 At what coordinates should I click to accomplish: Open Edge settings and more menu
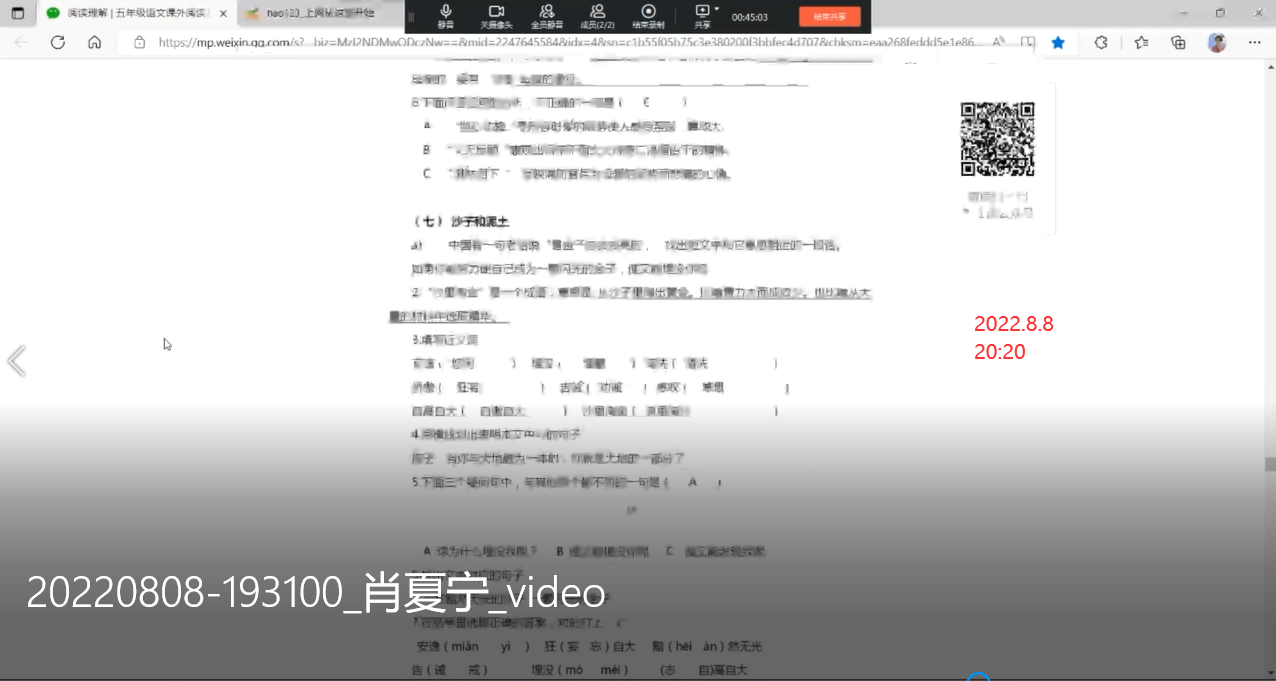pyautogui.click(x=1253, y=42)
